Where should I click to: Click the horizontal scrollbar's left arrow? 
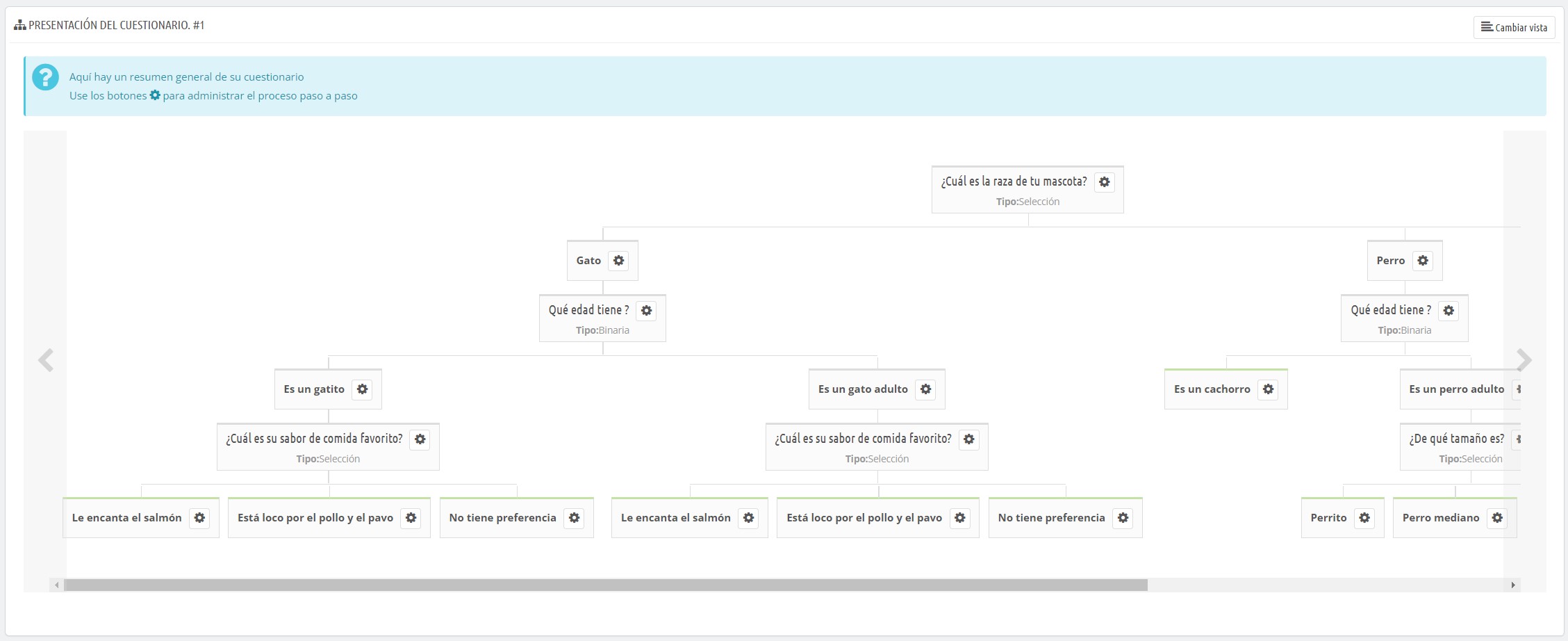click(57, 585)
